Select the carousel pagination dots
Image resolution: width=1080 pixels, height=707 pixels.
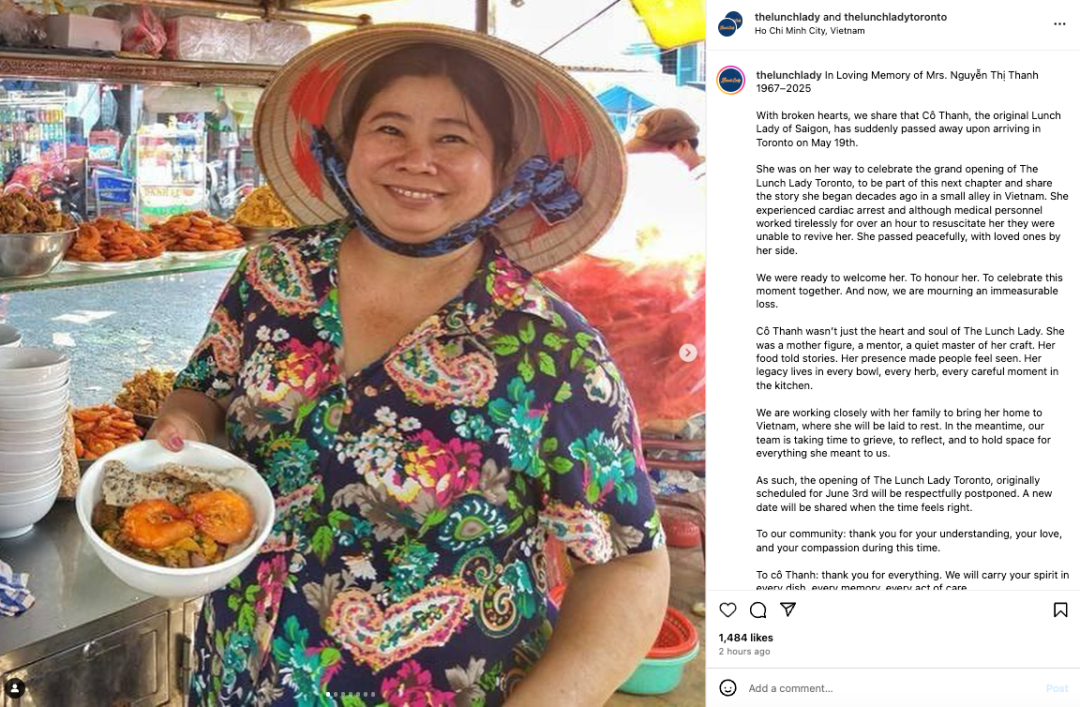click(x=351, y=695)
